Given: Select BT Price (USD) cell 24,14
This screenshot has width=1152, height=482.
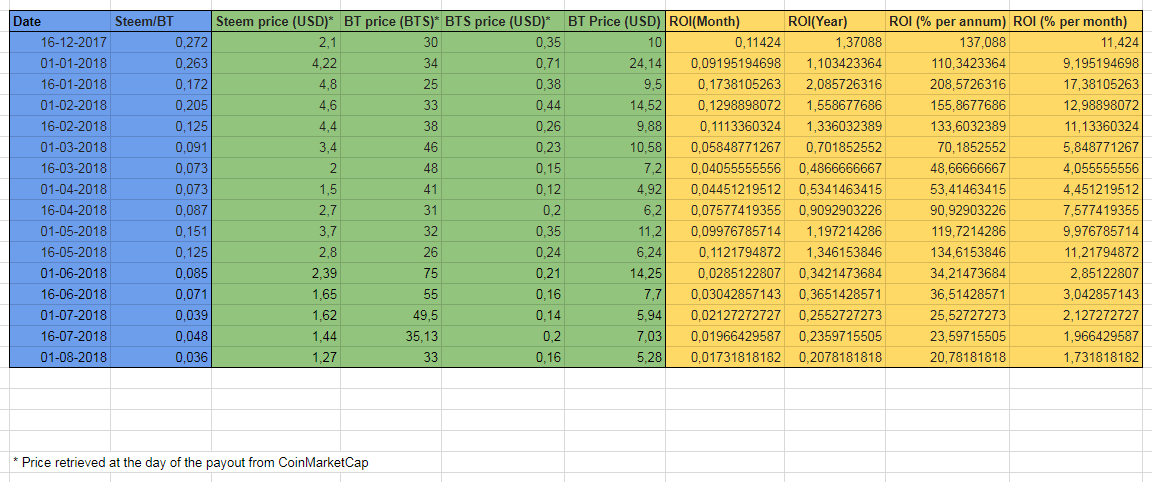Looking at the screenshot, I should (615, 63).
